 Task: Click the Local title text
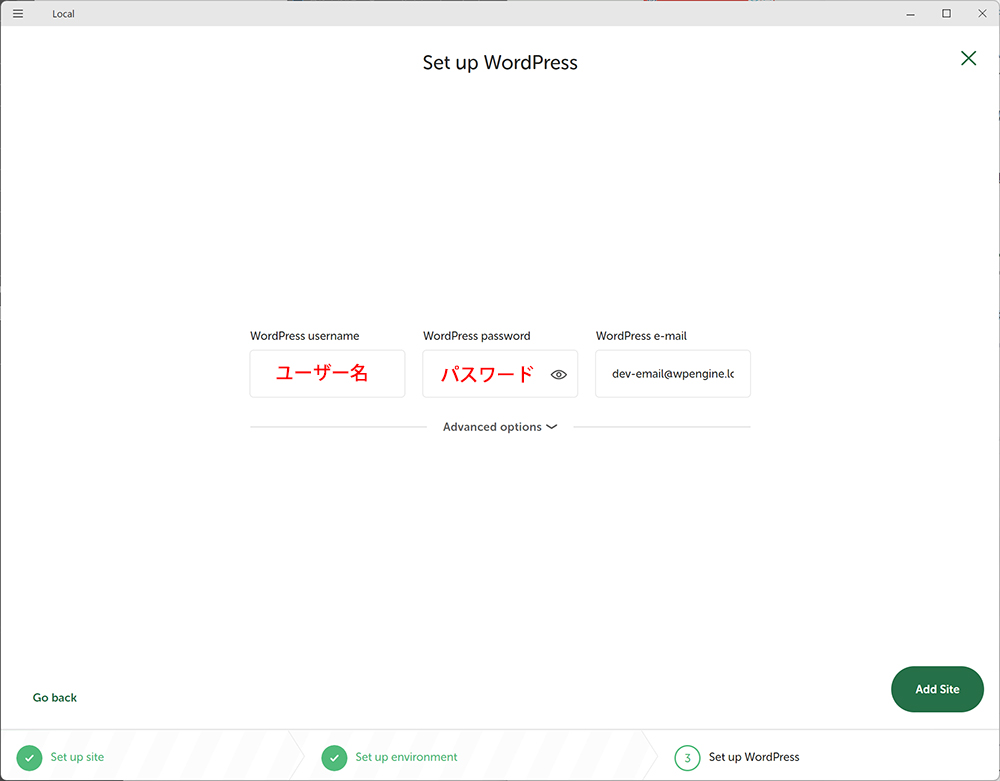pyautogui.click(x=63, y=14)
